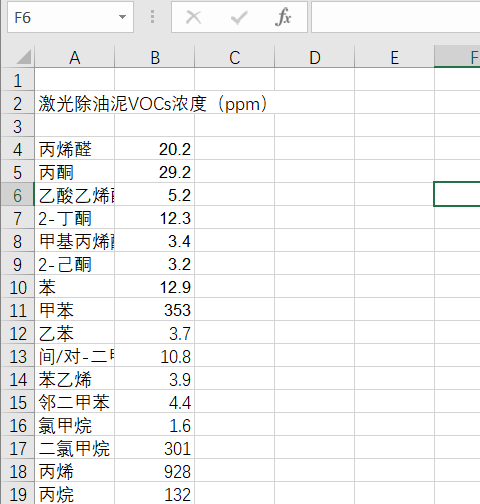Viewport: 480px width, 504px height.
Task: Select the cell containing 二氯甲烷
Action: pyautogui.click(x=75, y=448)
